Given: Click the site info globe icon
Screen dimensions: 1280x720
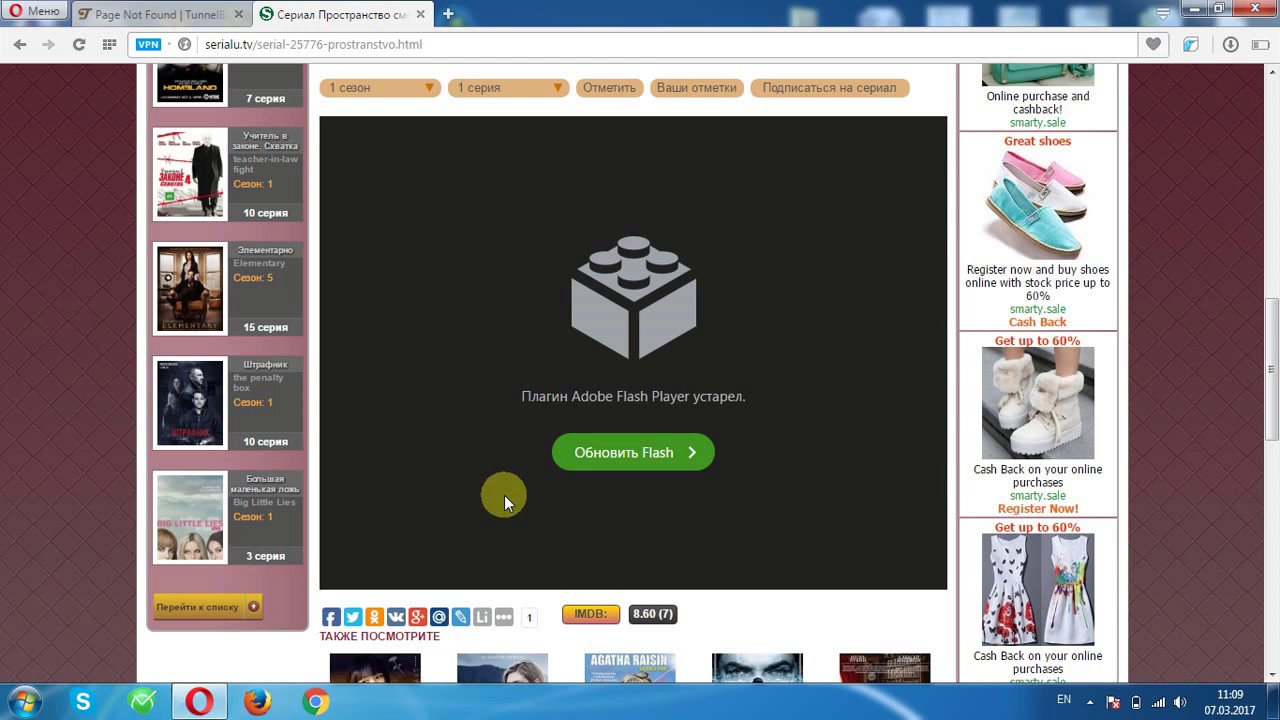Looking at the screenshot, I should click(x=184, y=44).
